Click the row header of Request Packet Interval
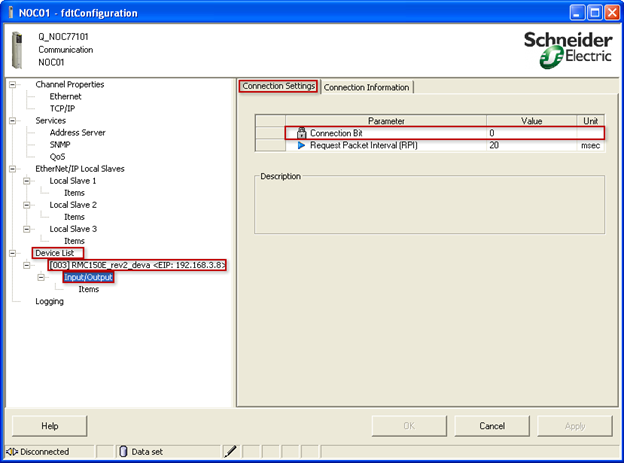This screenshot has height=463, width=624. 270,145
